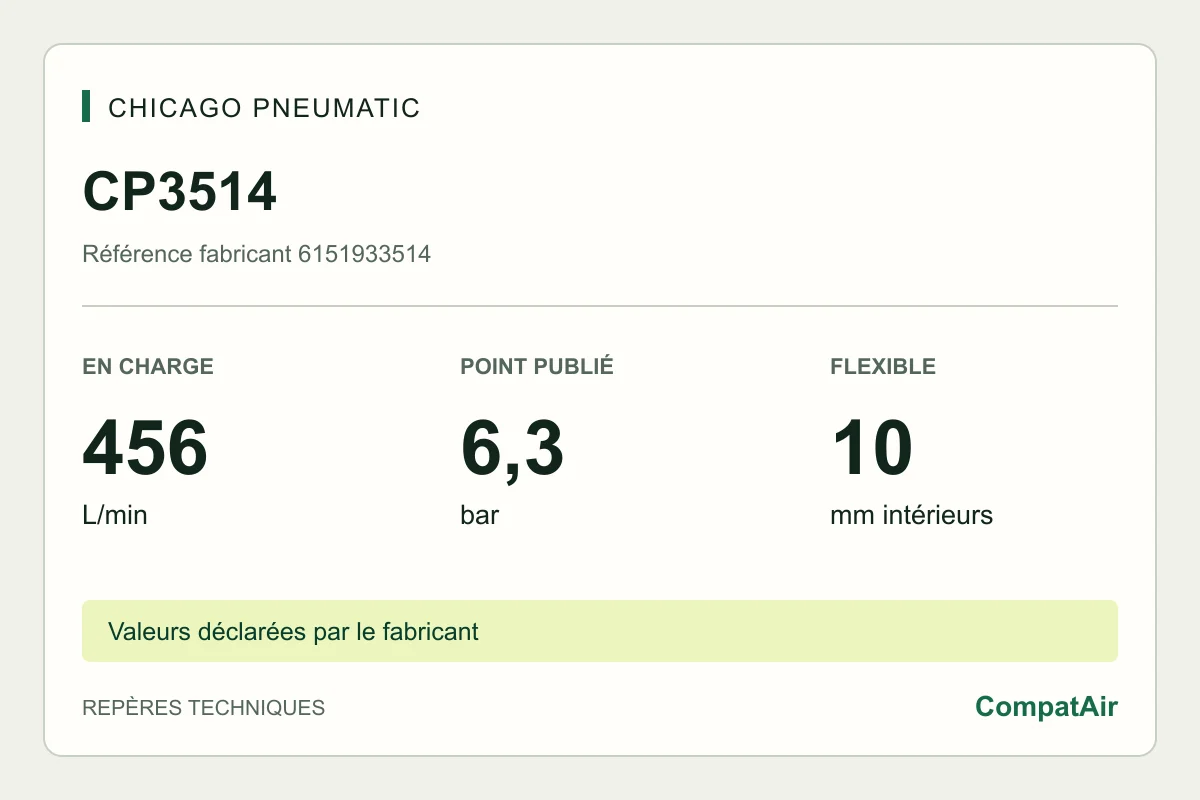
Task: Click the bar unit text
Action: coord(480,516)
